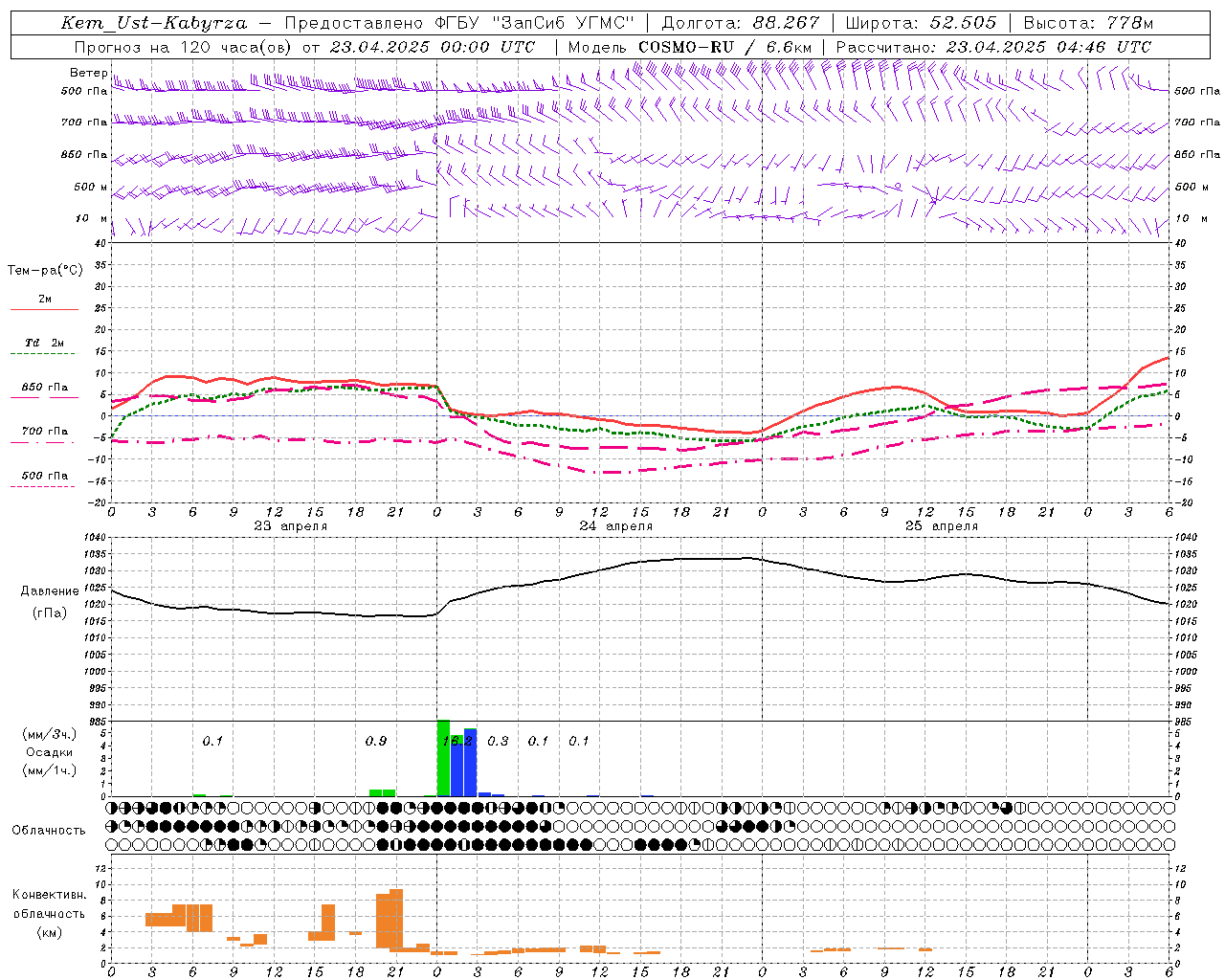
Task: Click the 0.9 precipitation value
Action: [376, 742]
